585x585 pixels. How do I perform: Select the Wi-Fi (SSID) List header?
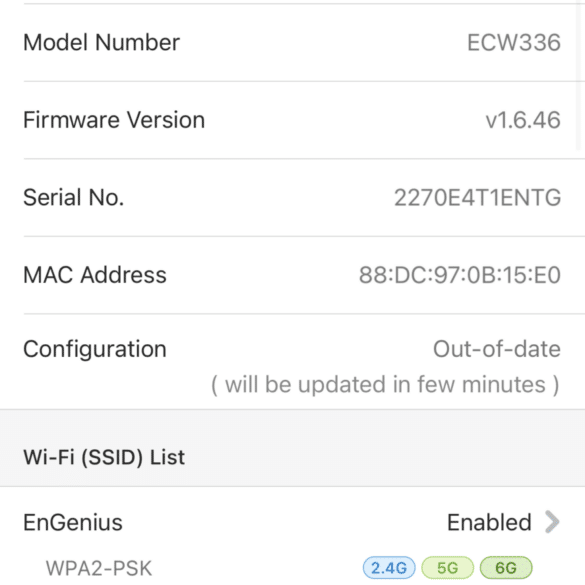[104, 457]
